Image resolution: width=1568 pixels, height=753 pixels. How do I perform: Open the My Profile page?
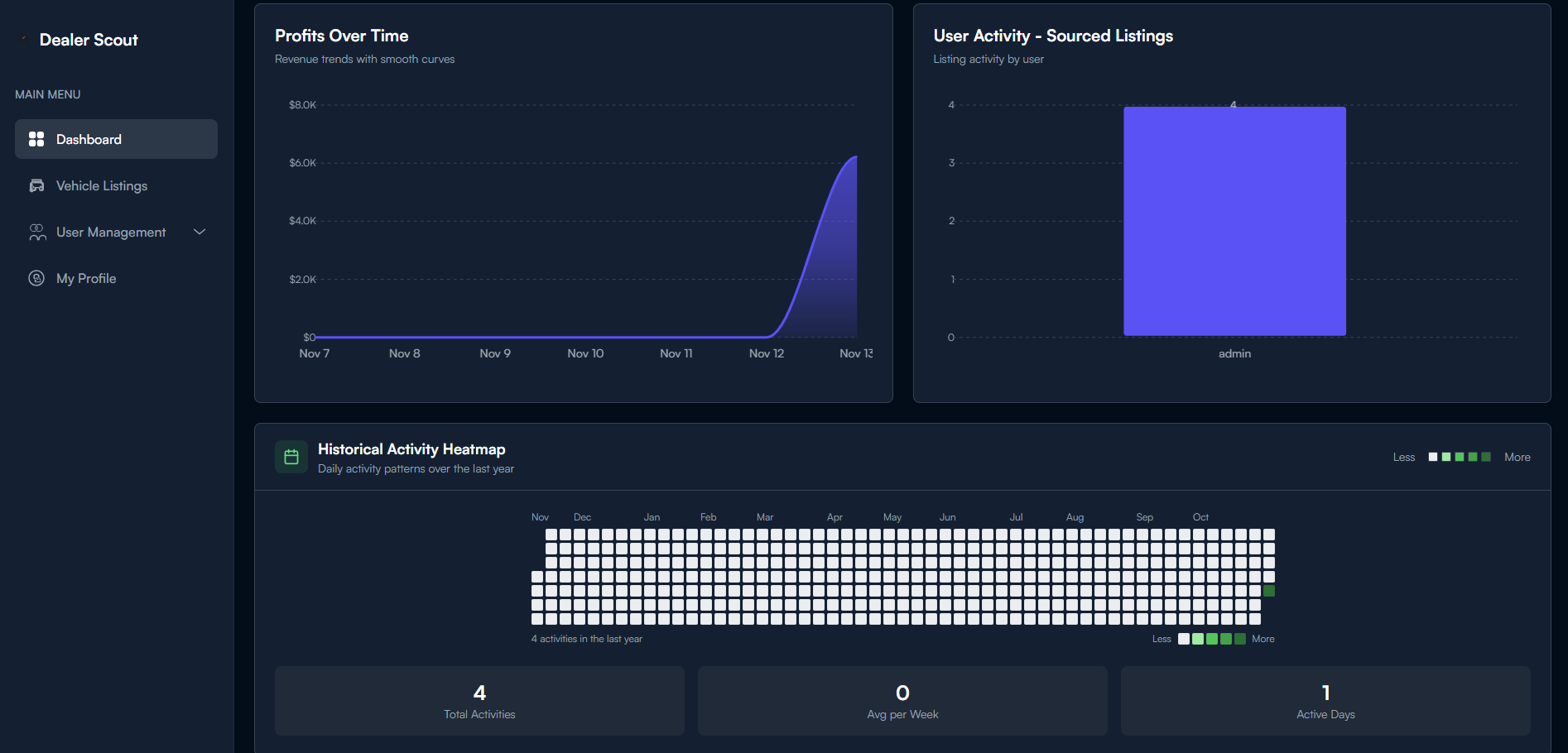point(85,278)
